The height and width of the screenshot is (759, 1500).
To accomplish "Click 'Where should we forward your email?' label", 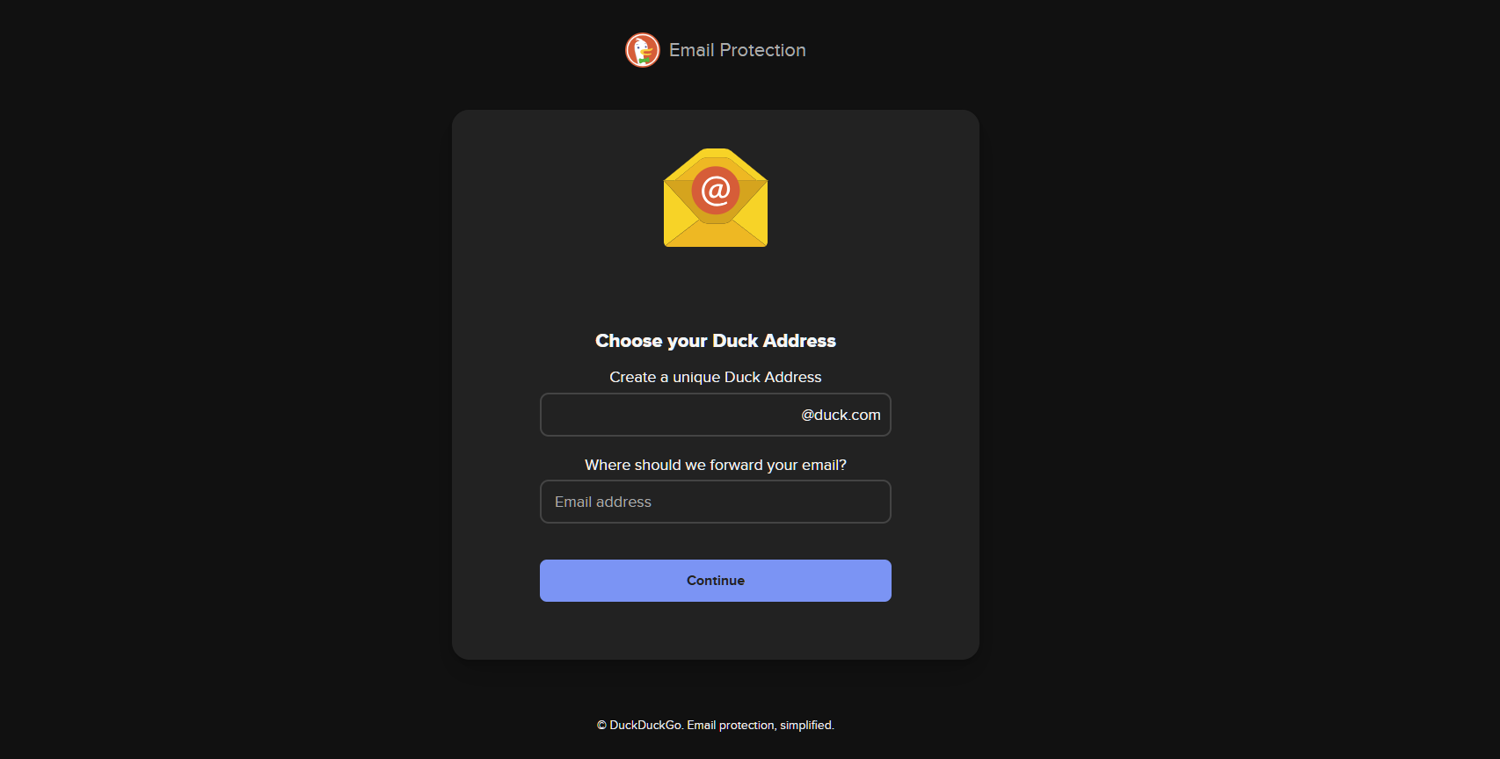I will coord(716,465).
